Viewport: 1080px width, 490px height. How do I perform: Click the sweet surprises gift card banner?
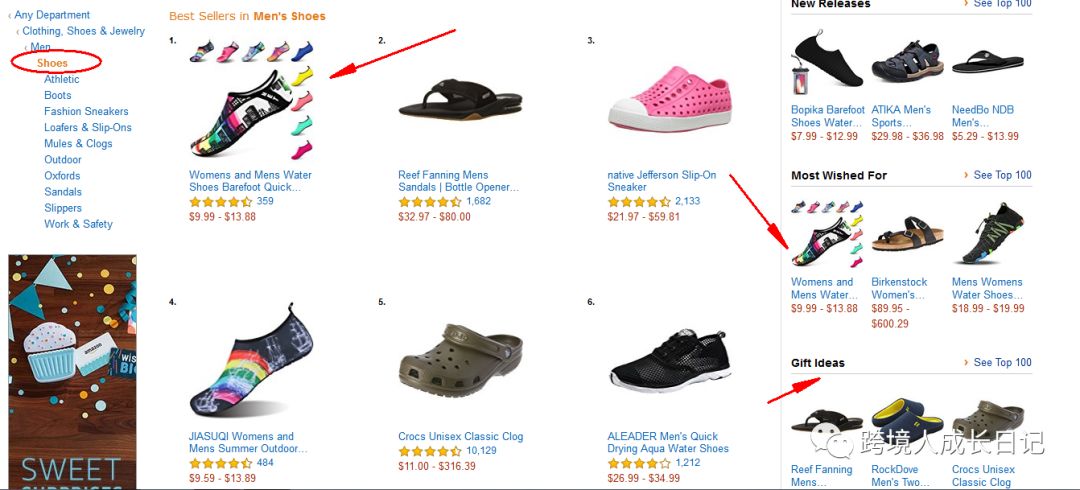pos(72,372)
